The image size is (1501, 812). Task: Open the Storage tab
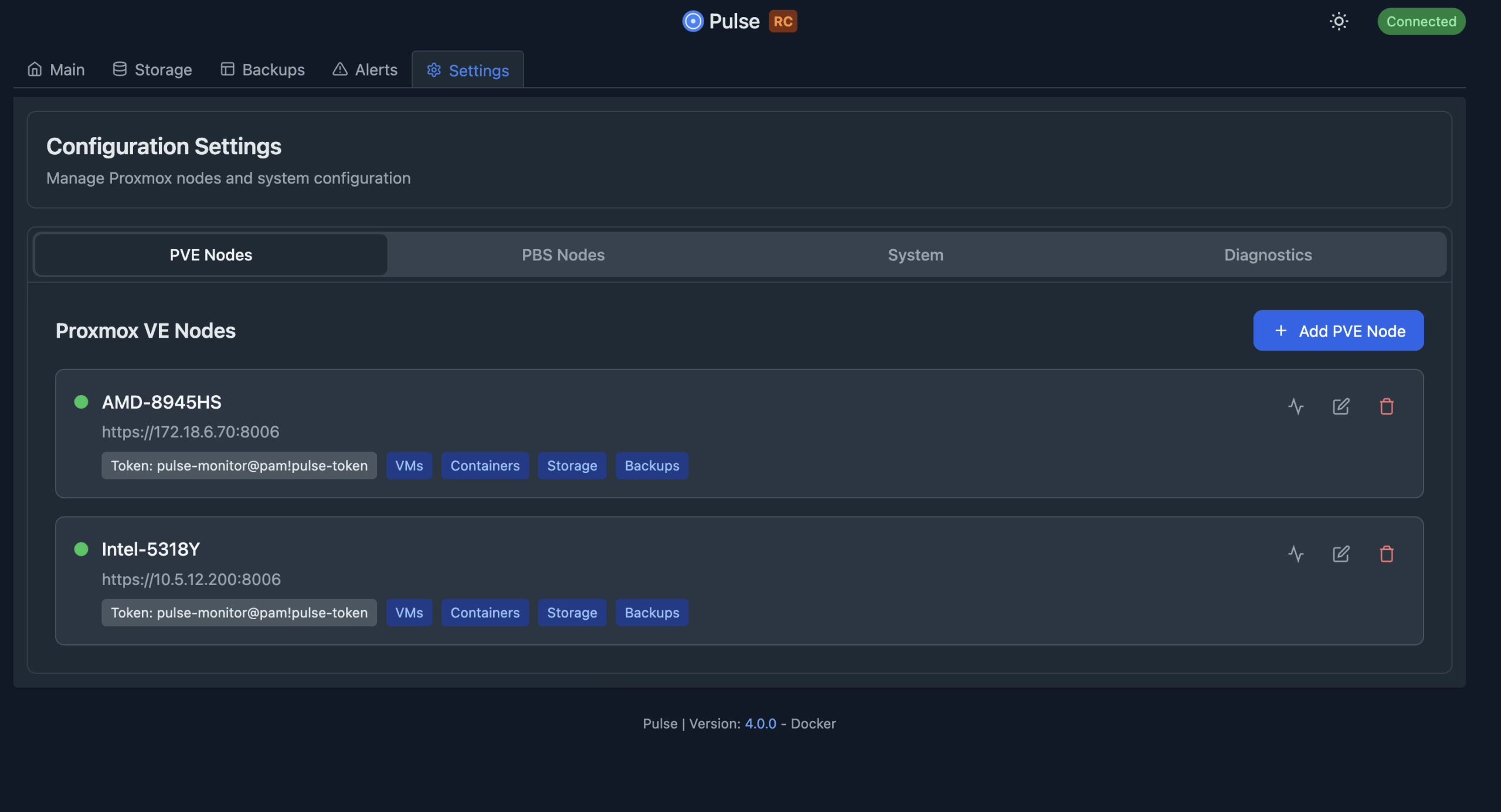coord(152,69)
